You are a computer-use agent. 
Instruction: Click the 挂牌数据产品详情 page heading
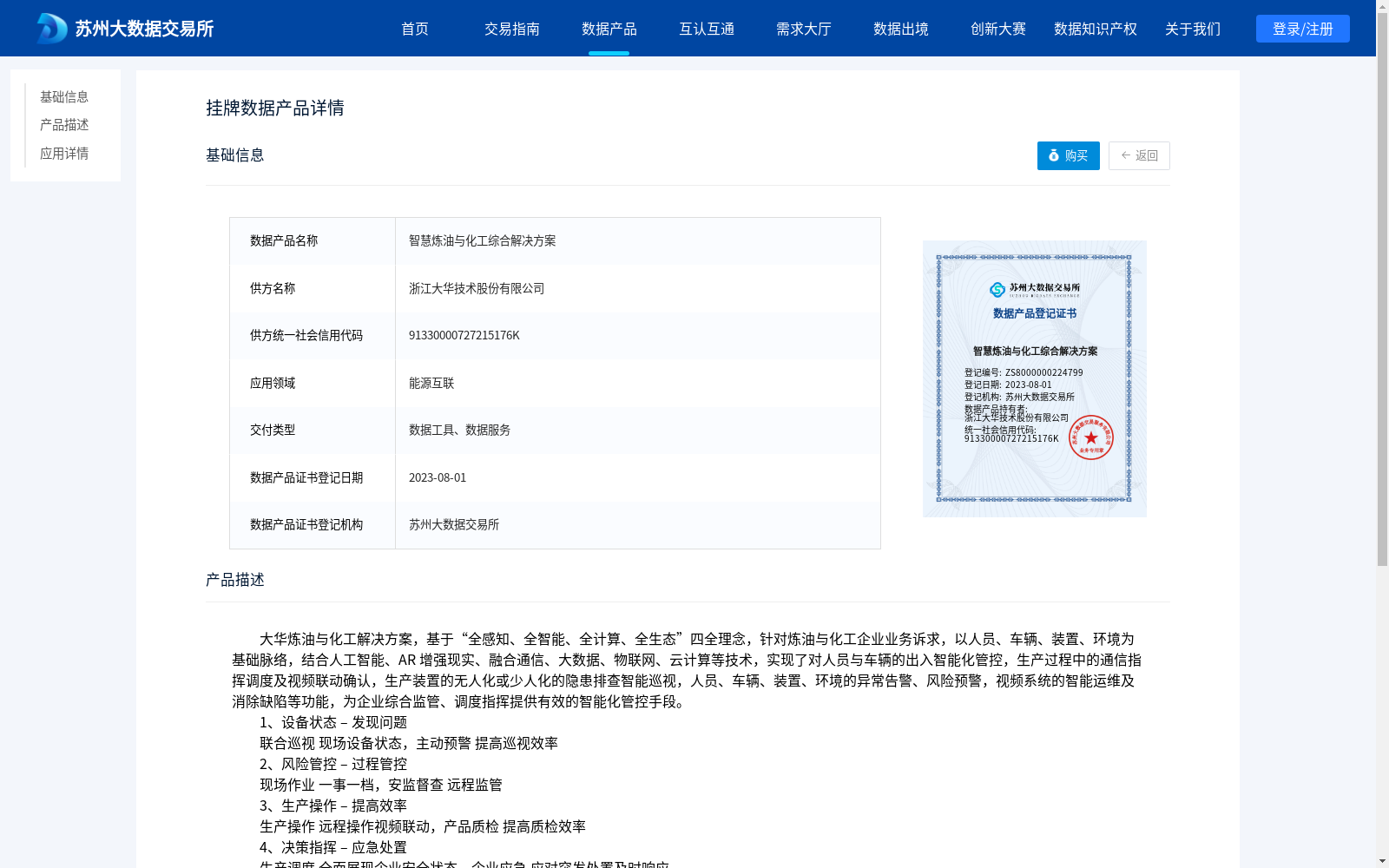(x=275, y=108)
